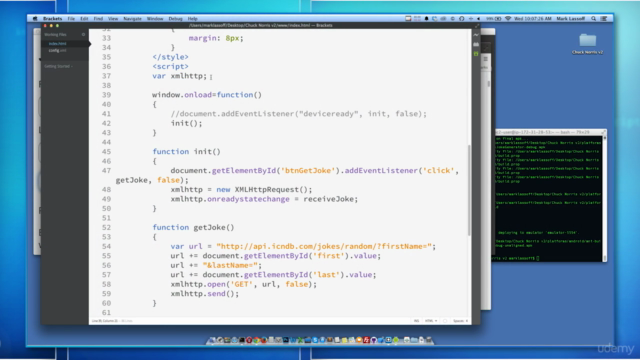Click the linting status circle in status bar

pyautogui.click(x=445, y=321)
